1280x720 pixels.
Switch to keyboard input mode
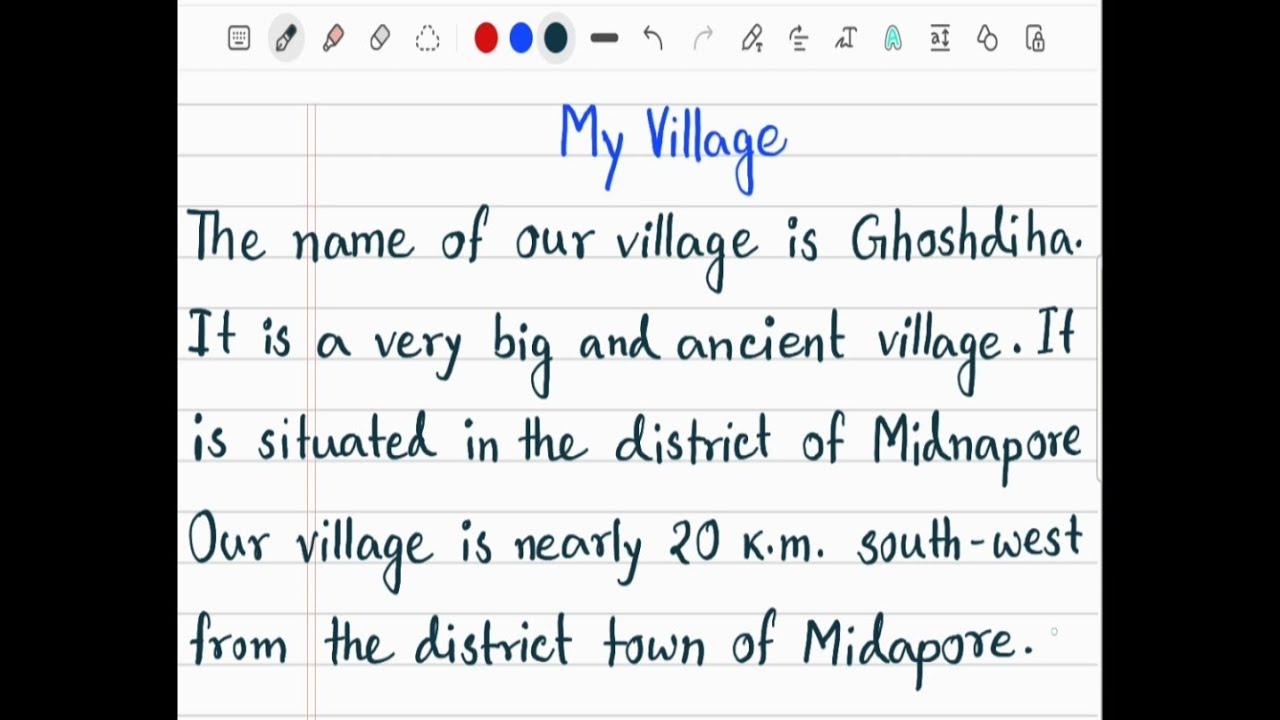tap(239, 39)
